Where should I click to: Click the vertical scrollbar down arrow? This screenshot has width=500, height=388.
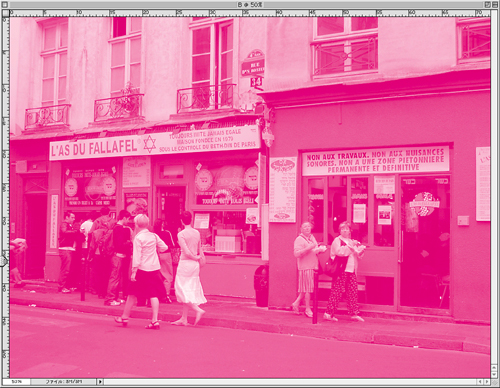pyautogui.click(x=494, y=374)
